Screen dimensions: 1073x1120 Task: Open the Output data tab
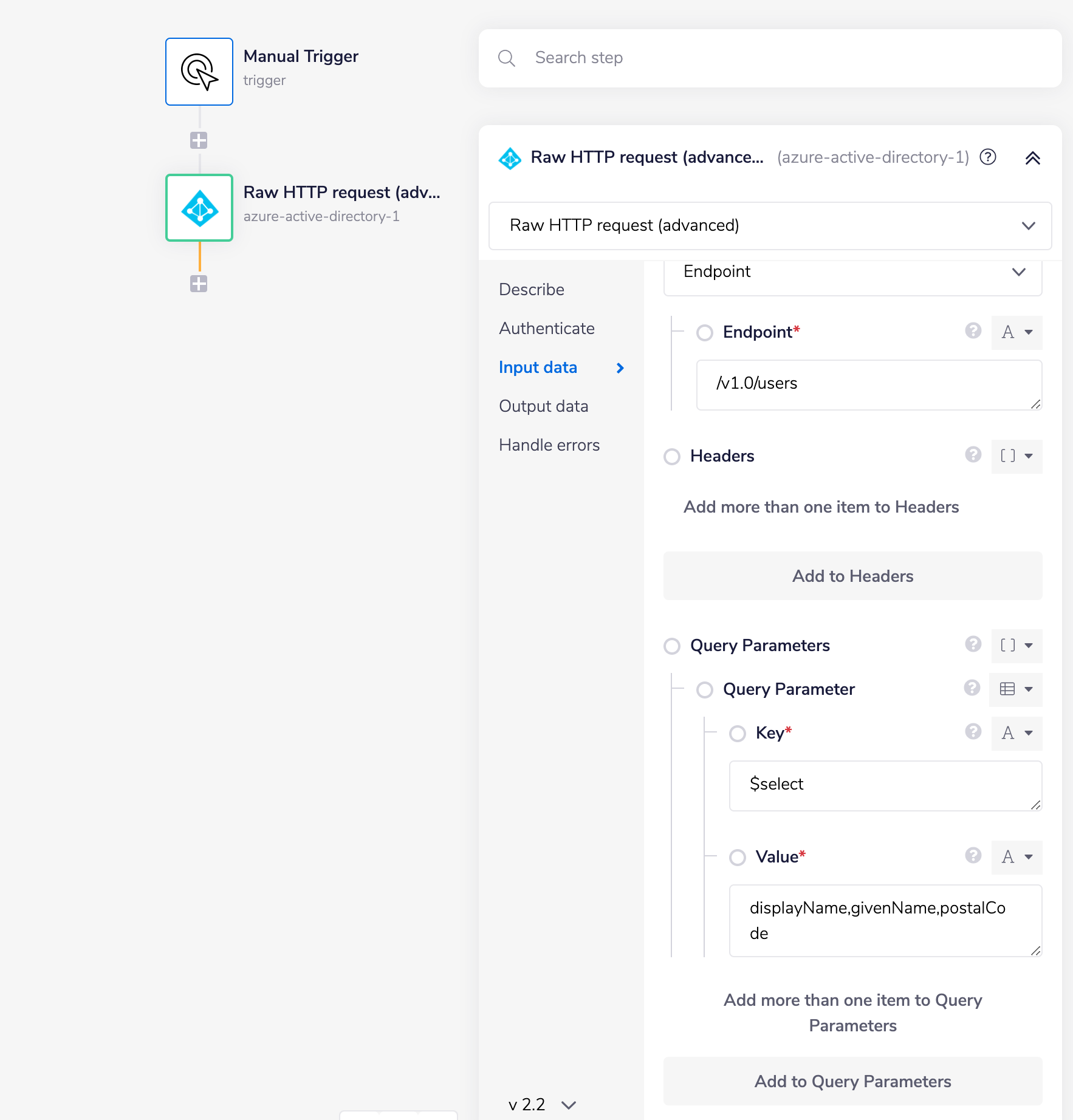543,406
